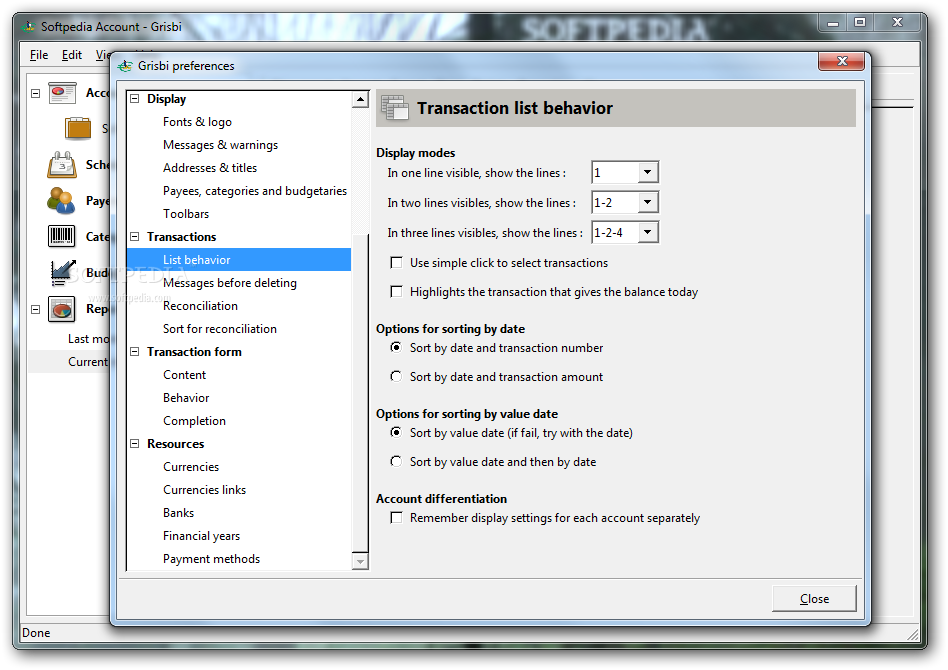
Task: Open the Reports pie chart icon
Action: click(62, 309)
